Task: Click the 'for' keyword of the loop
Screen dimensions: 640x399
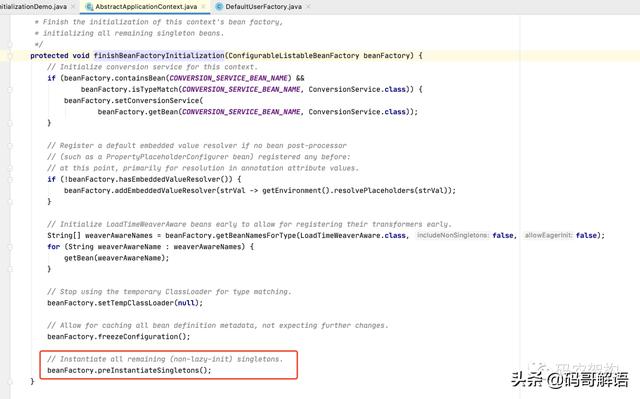Action: click(53, 246)
